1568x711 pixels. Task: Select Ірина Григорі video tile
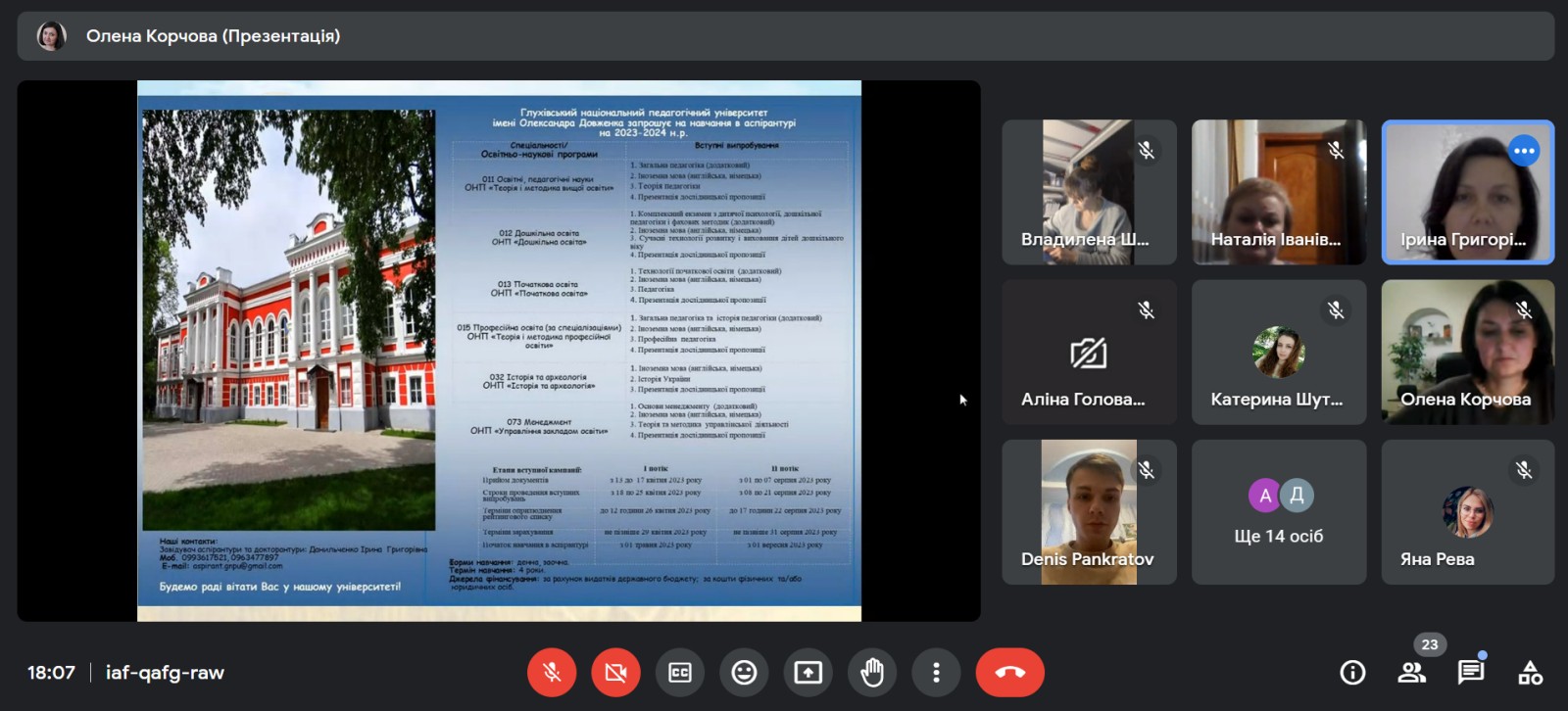click(1468, 192)
